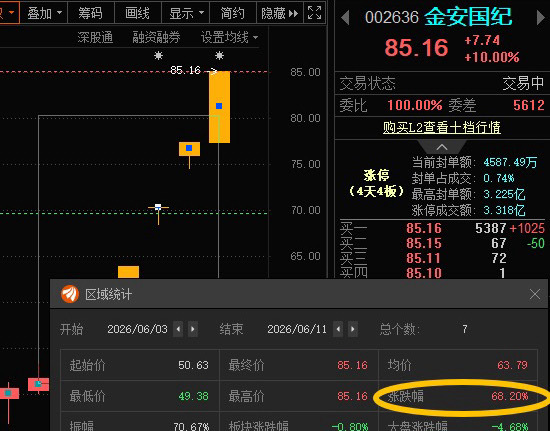The width and height of the screenshot is (550, 431).
Task: Go to previous stock with left arrow
Action: [x=345, y=18]
